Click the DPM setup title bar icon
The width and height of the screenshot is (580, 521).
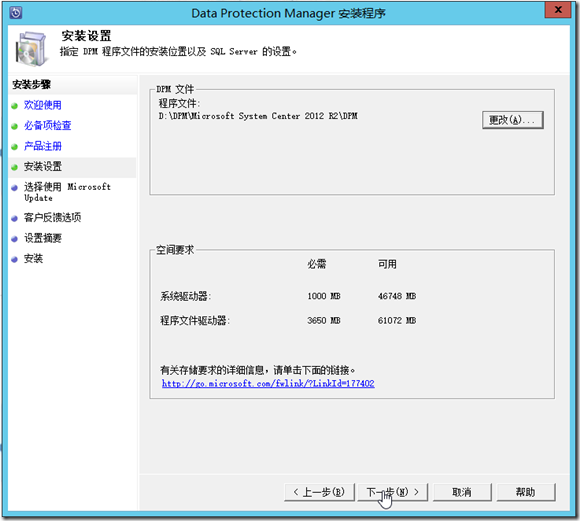16,13
